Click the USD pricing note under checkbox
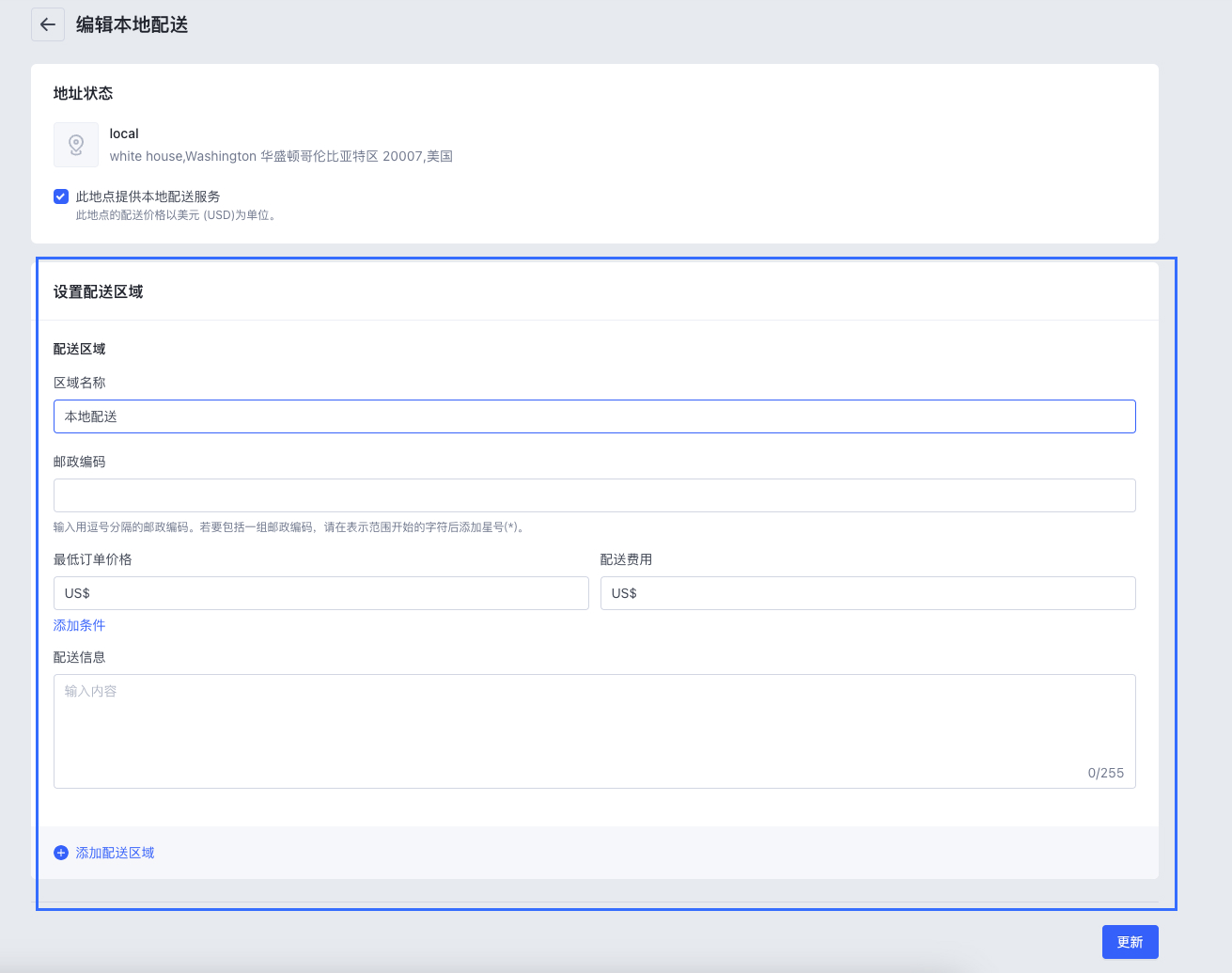Image resolution: width=1232 pixels, height=973 pixels. [x=178, y=215]
